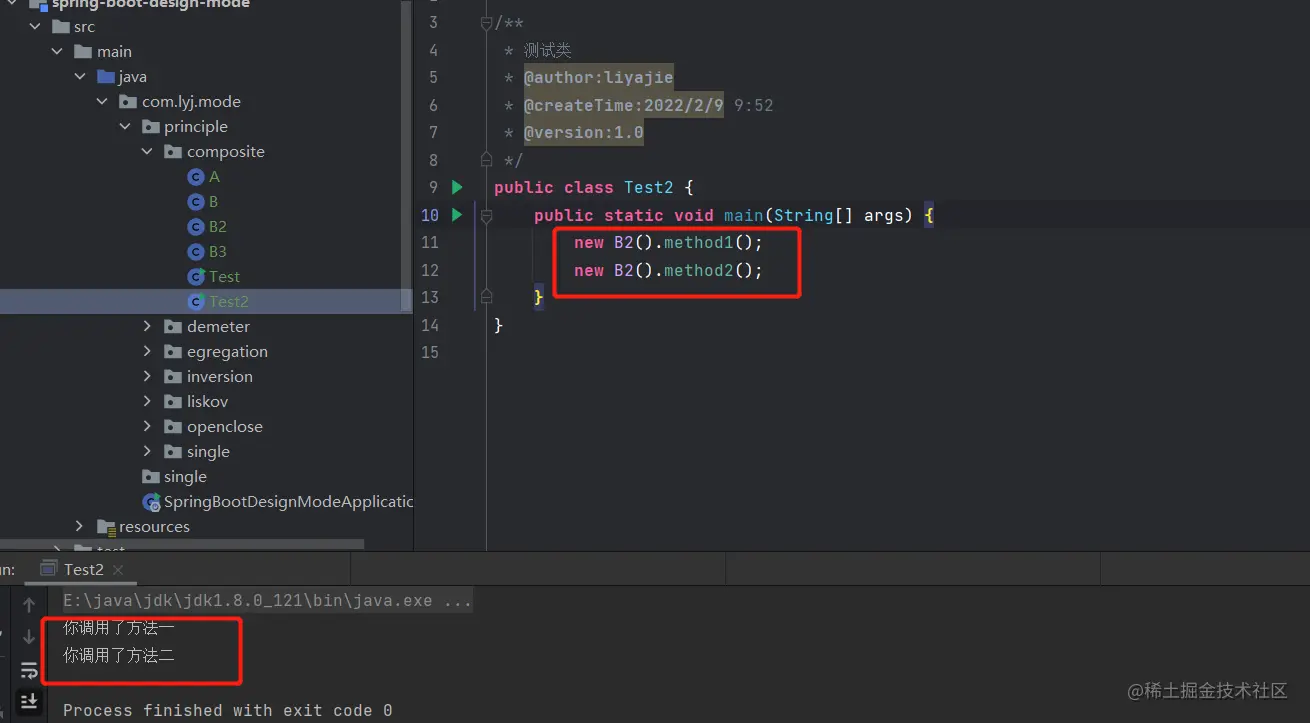This screenshot has height=723, width=1310.
Task: Collapse the main folder
Action: coord(58,52)
